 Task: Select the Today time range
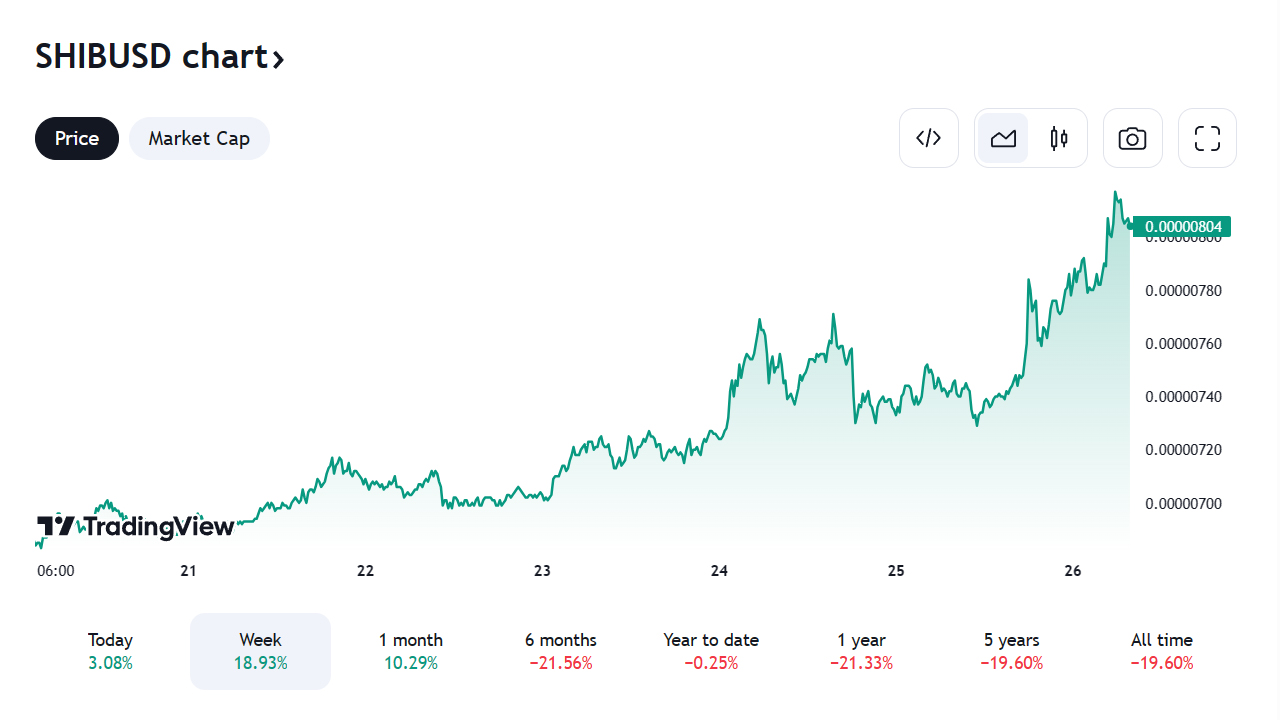[110, 651]
